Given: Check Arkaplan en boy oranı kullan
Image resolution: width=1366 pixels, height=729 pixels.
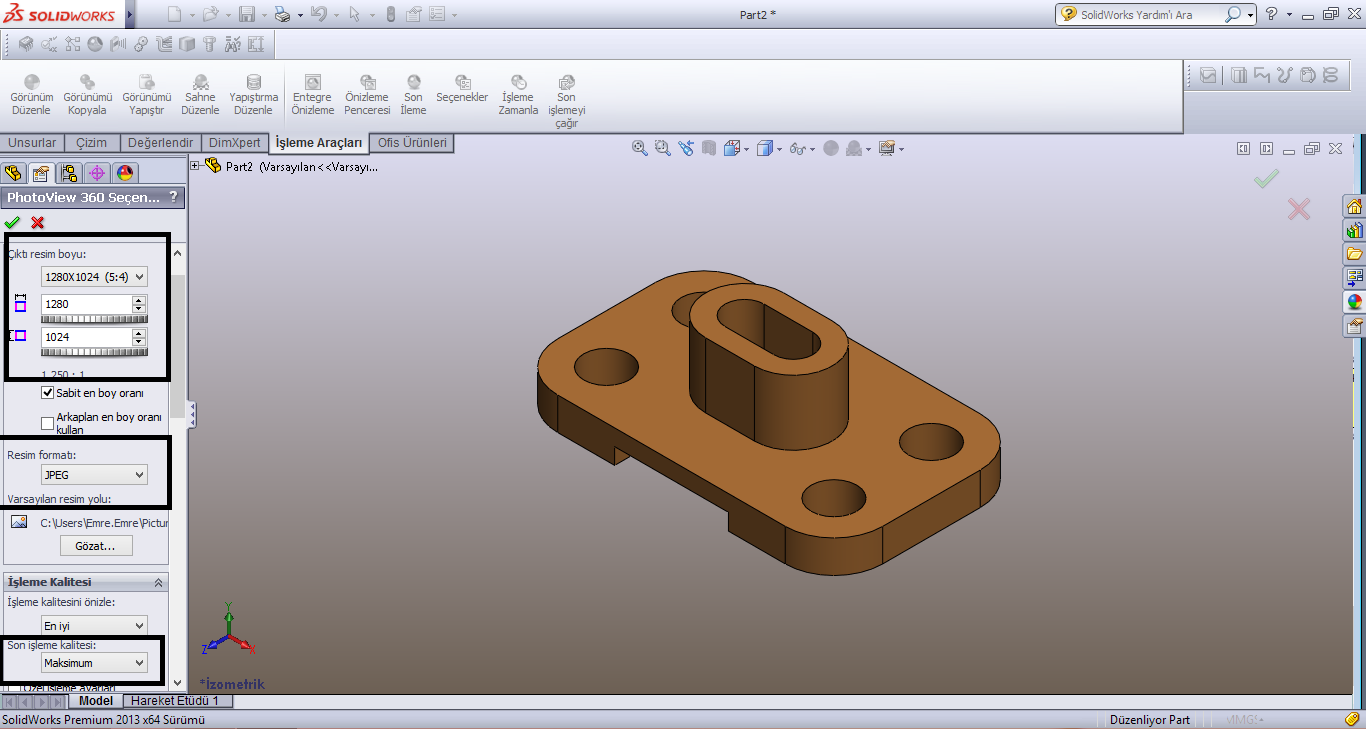Looking at the screenshot, I should point(46,423).
